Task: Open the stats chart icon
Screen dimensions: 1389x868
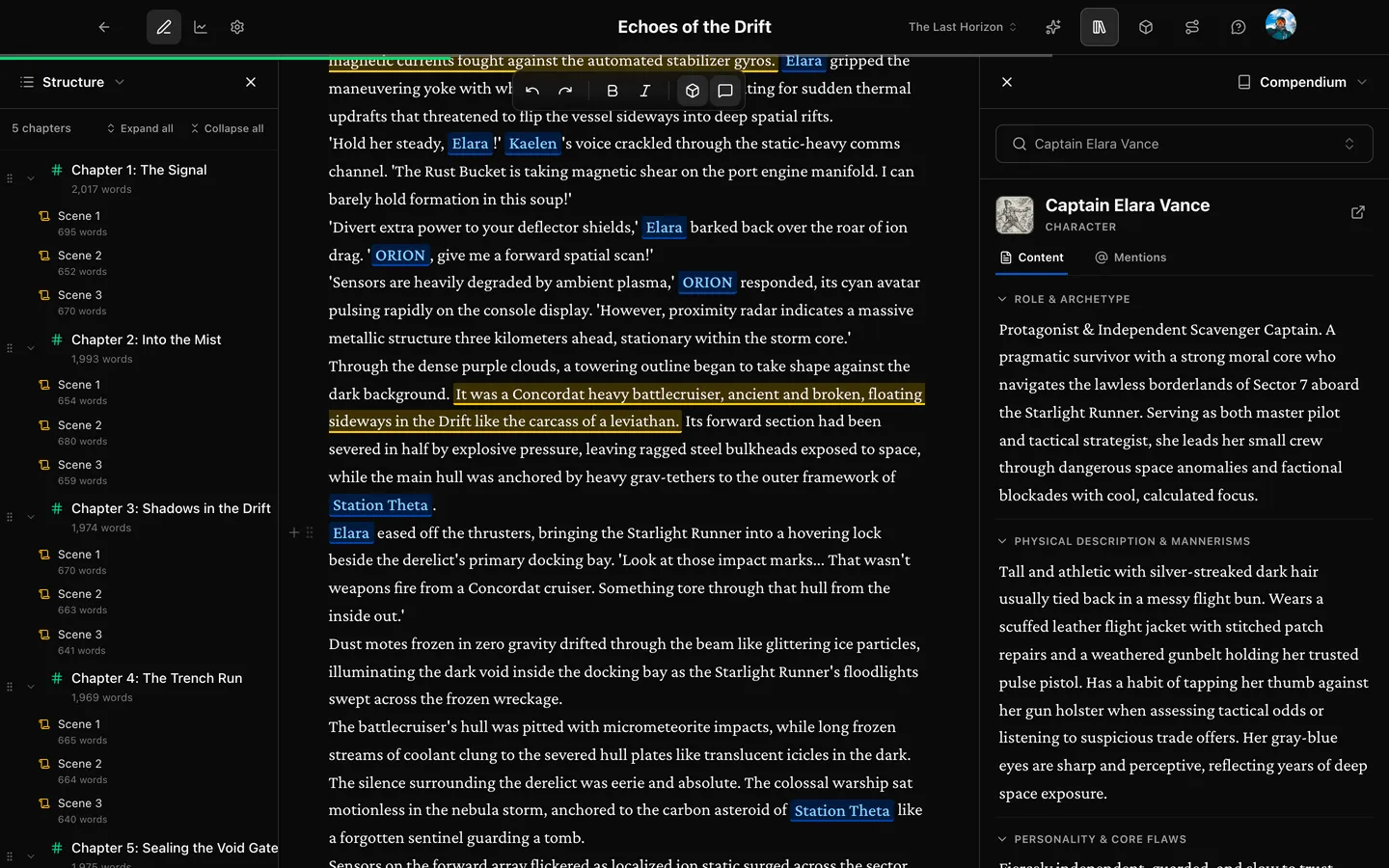Action: click(x=201, y=27)
